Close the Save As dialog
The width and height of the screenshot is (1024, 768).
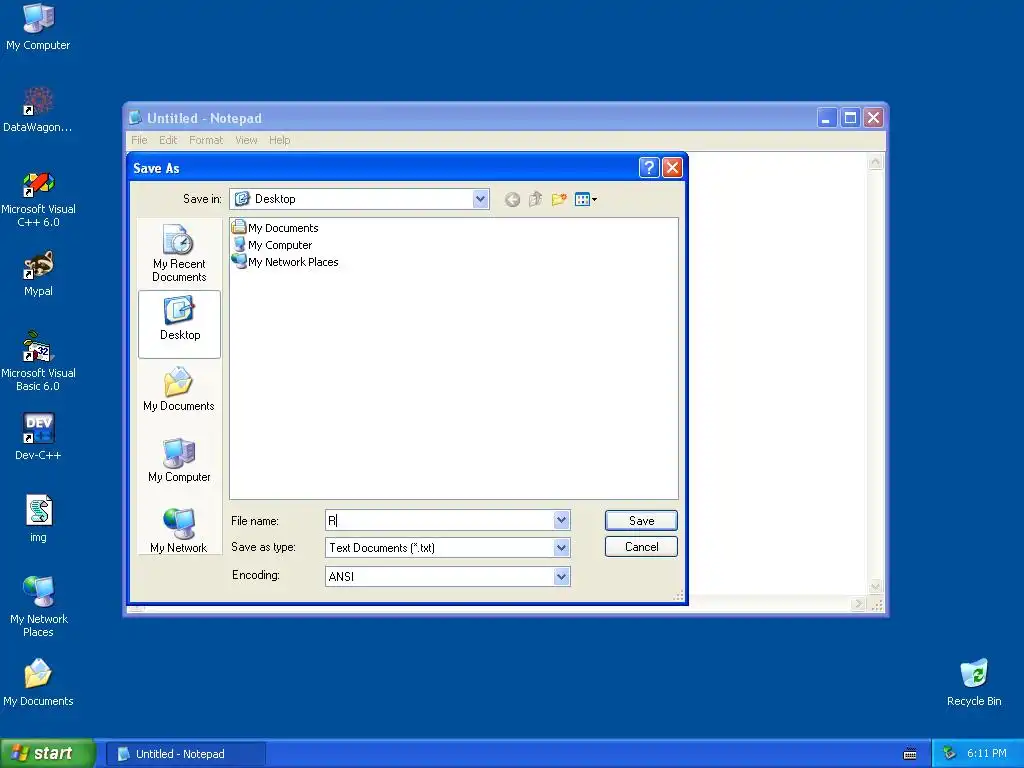672,168
